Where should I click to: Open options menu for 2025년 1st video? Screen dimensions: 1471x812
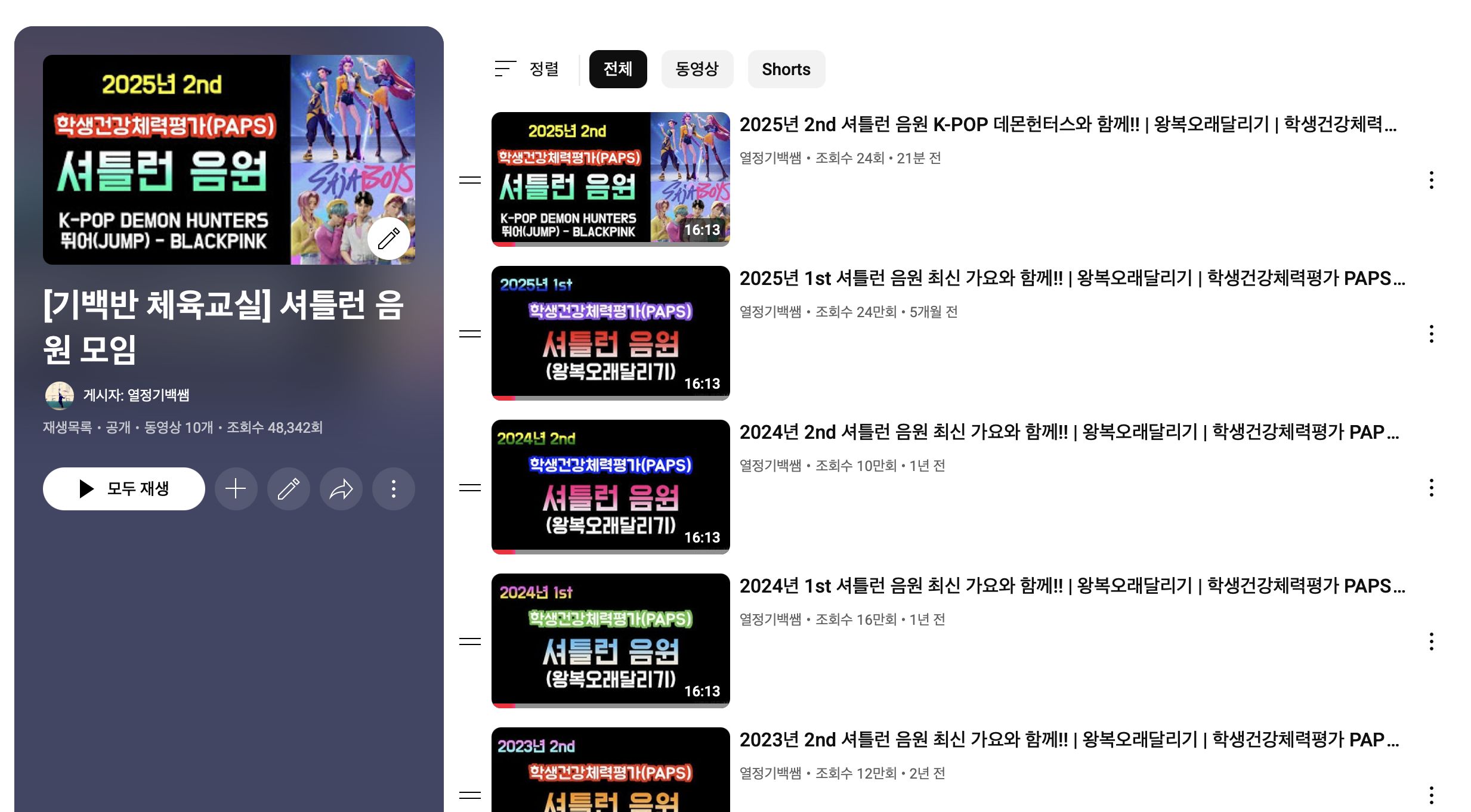[1431, 334]
